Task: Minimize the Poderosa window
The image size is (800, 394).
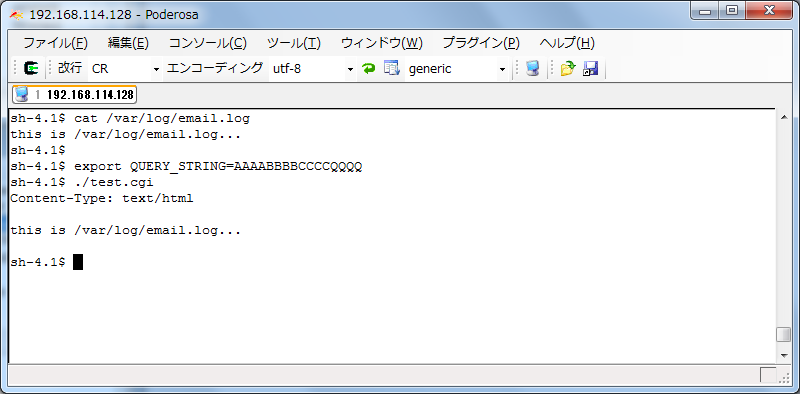Action: (706, 11)
